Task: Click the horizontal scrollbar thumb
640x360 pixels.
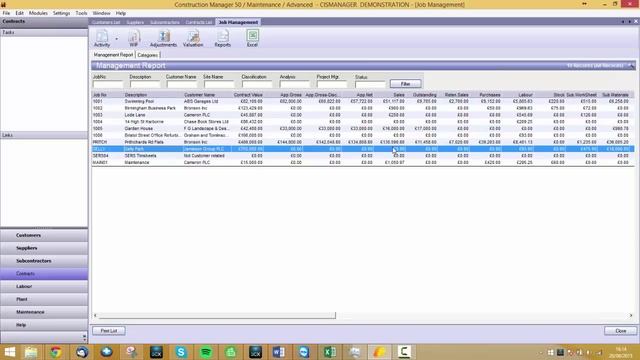Action: pos(217,315)
